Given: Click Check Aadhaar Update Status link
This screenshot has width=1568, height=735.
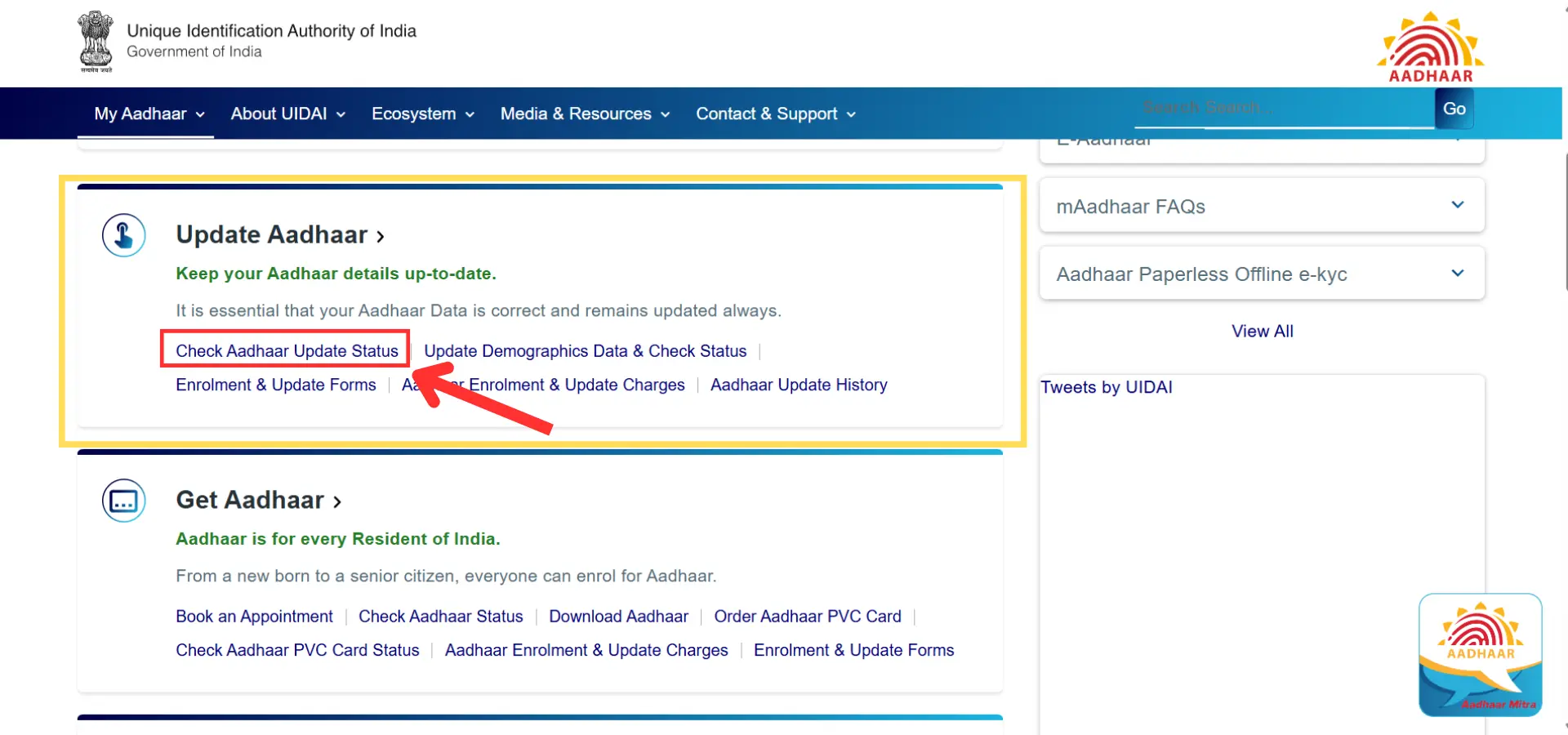Looking at the screenshot, I should click(x=287, y=351).
